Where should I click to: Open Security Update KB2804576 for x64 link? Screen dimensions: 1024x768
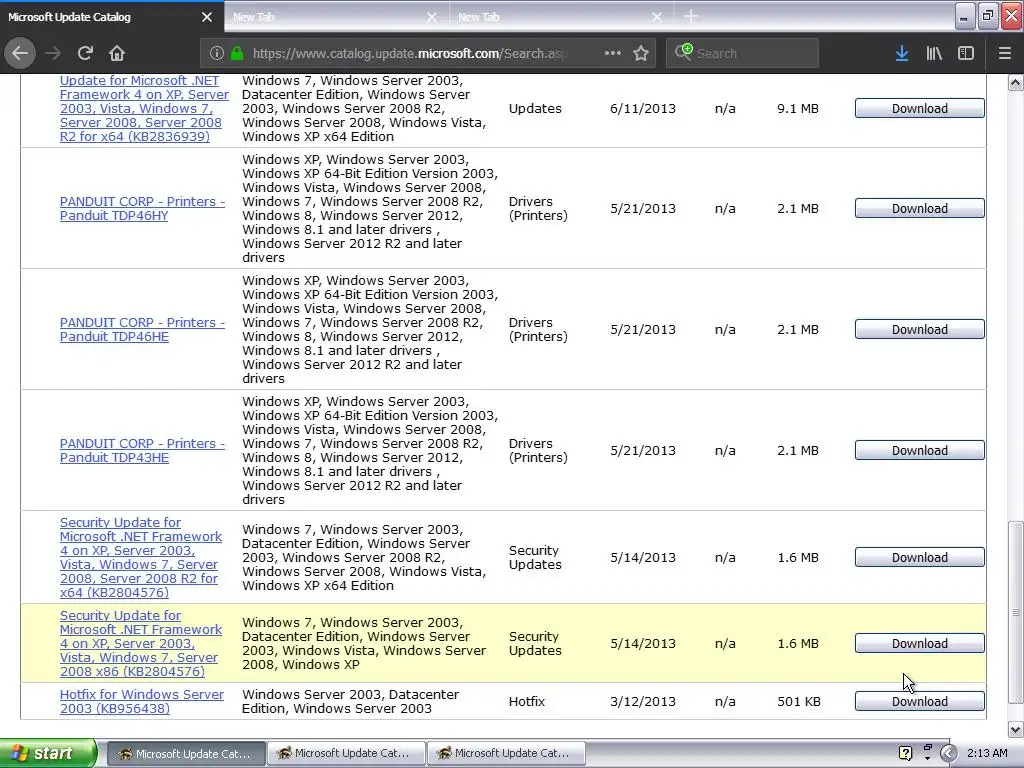click(140, 557)
